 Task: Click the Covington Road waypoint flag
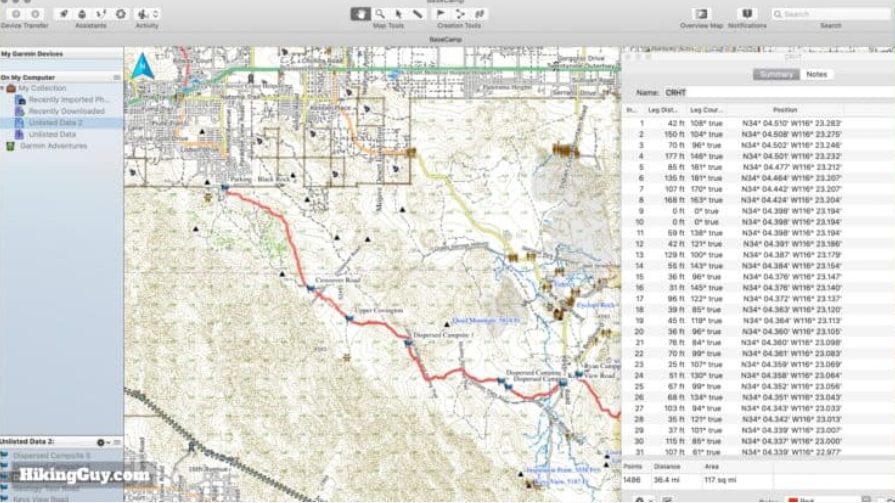pyautogui.click(x=311, y=288)
